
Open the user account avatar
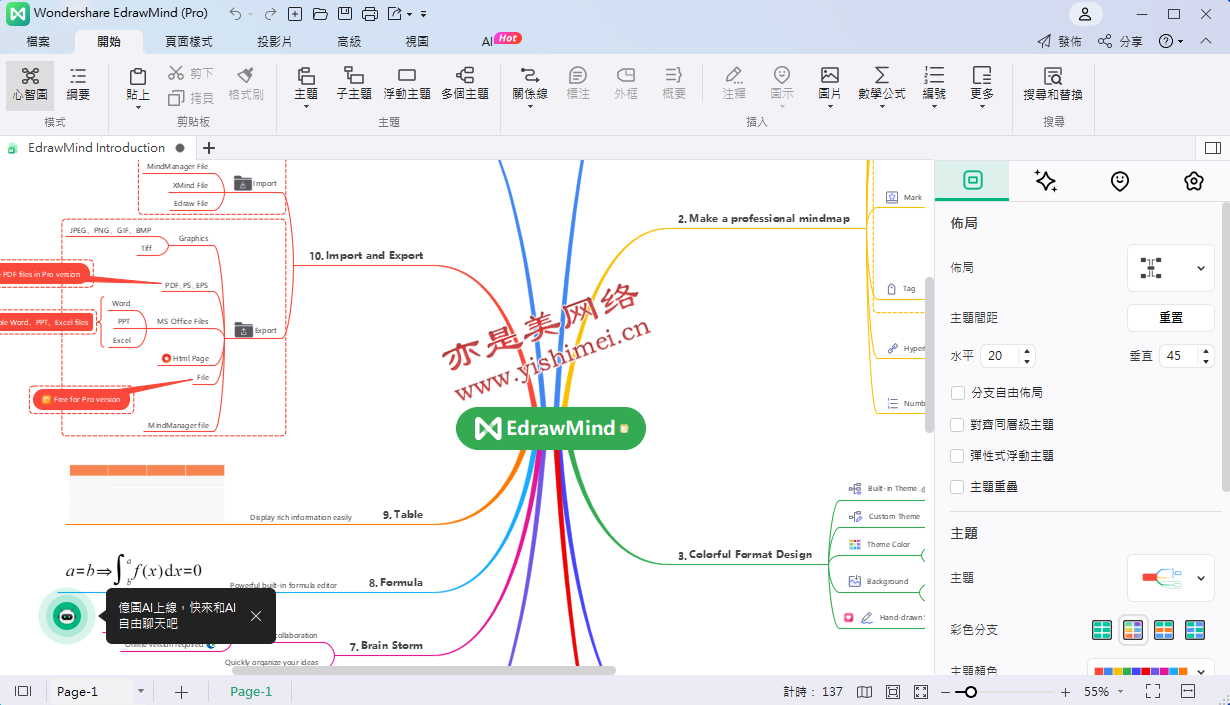[x=1086, y=14]
